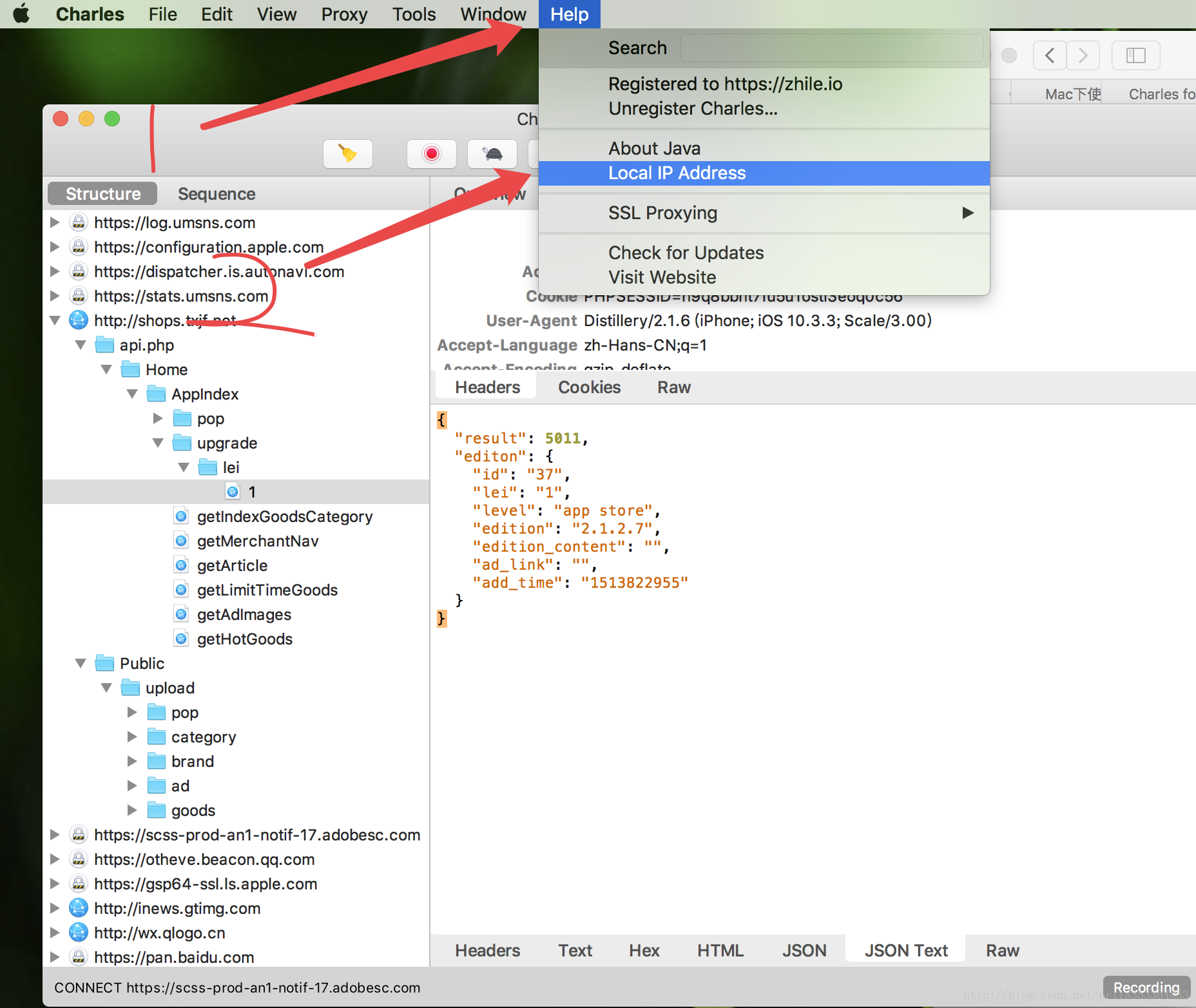This screenshot has width=1196, height=1008.
Task: Expand the pop folder under AppIndex
Action: click(158, 418)
